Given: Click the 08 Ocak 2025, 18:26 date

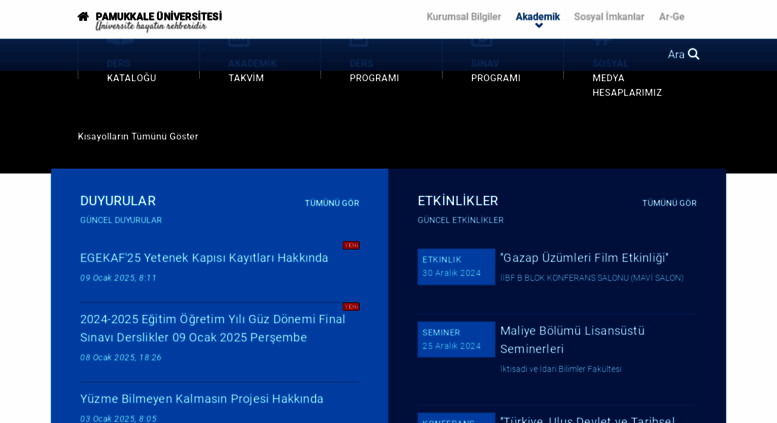Looking at the screenshot, I should click(x=120, y=357).
